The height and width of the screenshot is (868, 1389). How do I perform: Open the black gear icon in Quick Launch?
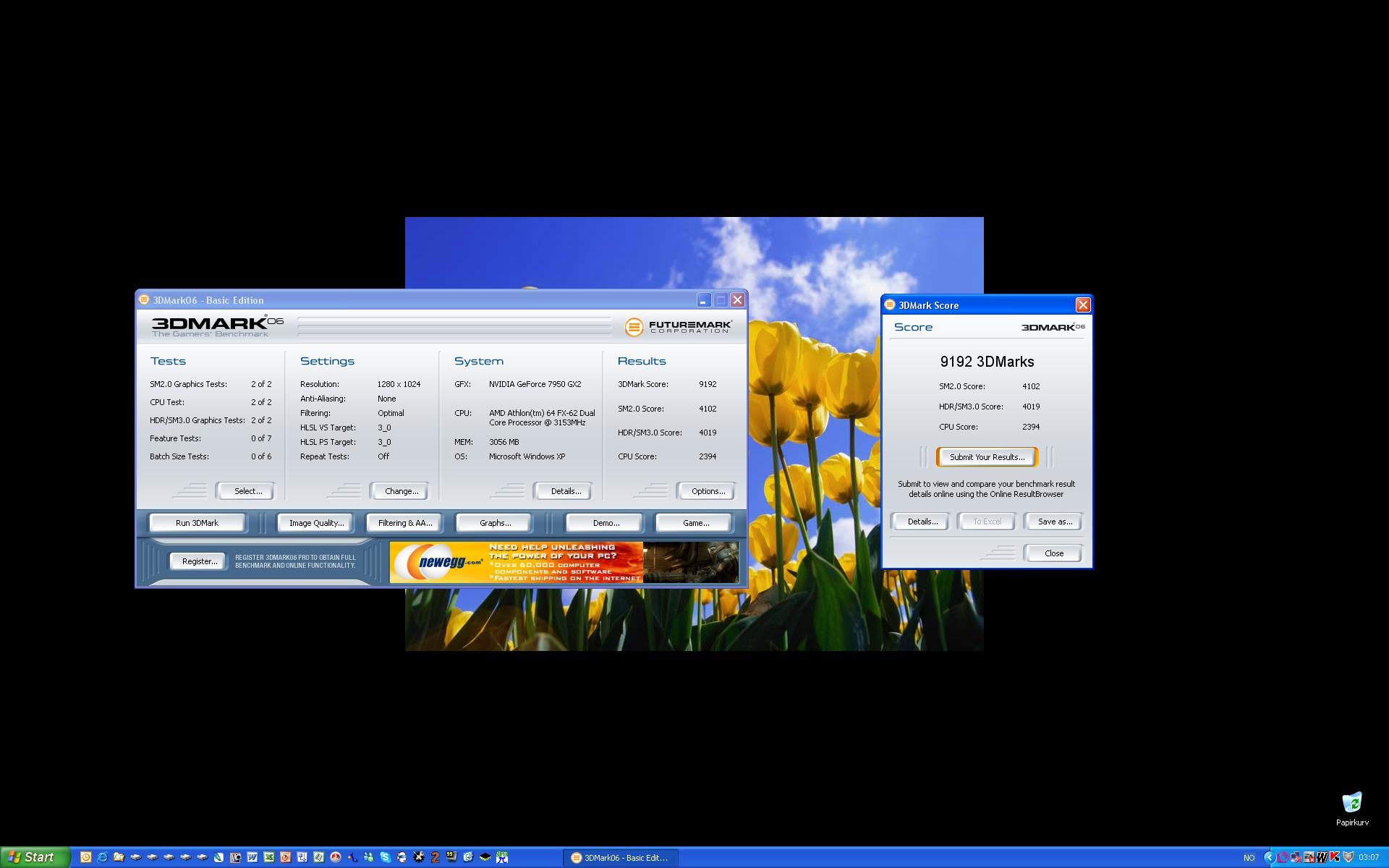click(419, 857)
